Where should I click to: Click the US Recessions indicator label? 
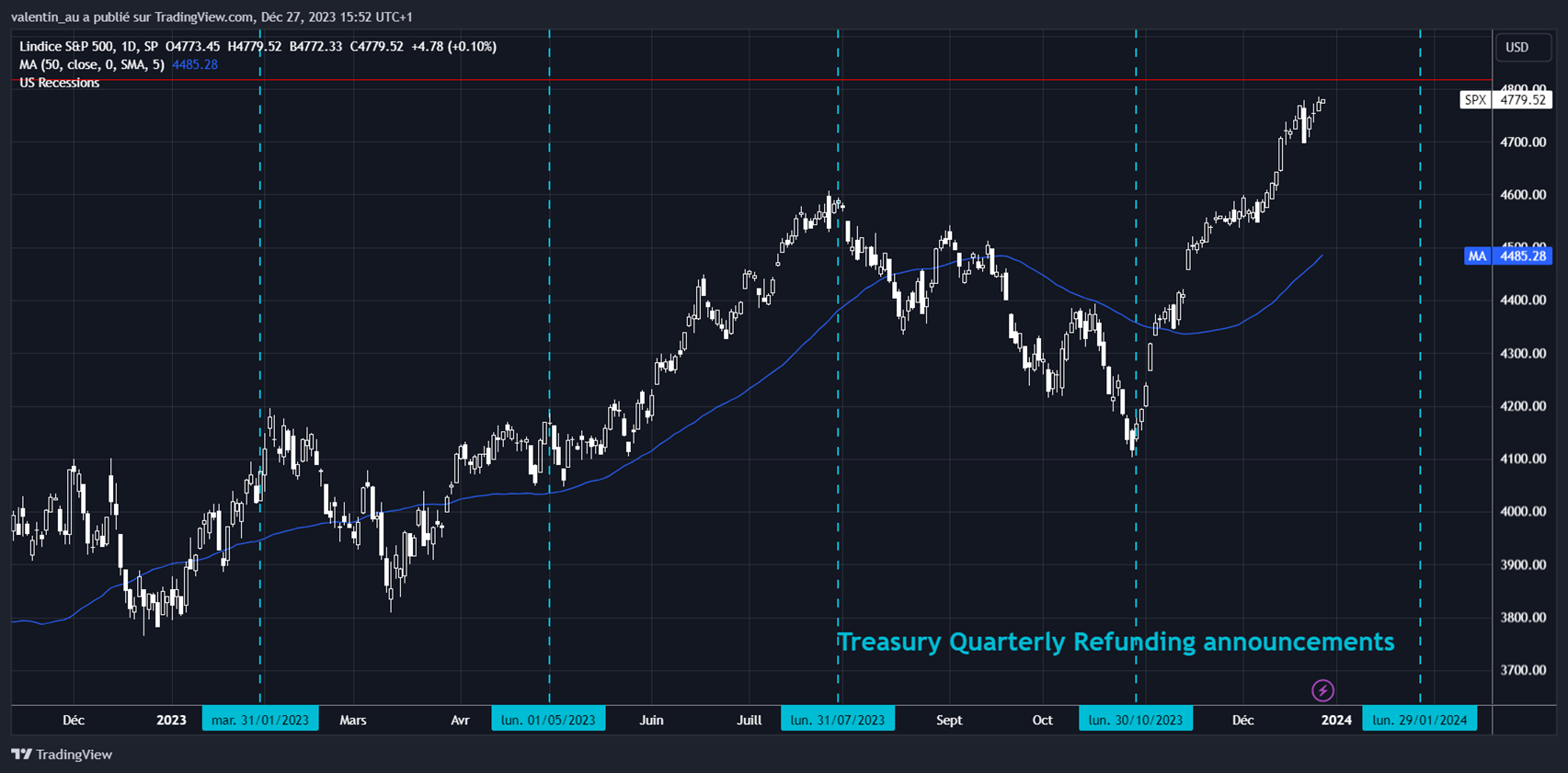(60, 83)
